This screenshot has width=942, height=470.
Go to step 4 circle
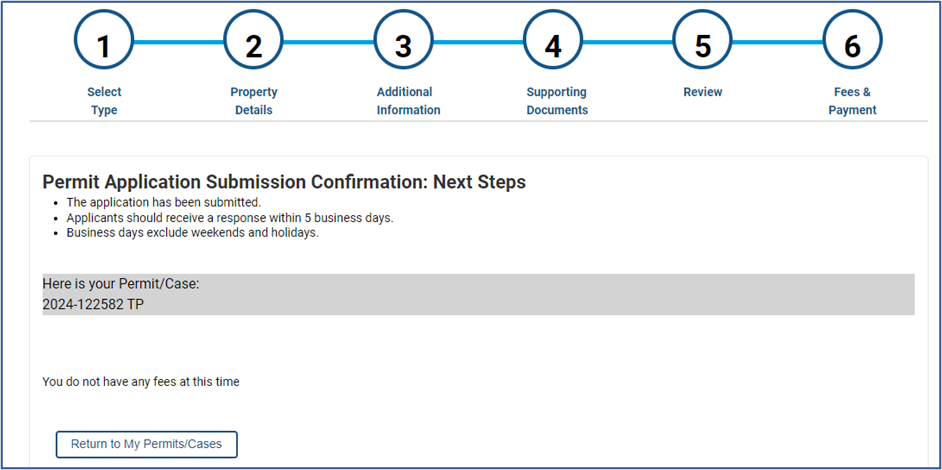553,44
